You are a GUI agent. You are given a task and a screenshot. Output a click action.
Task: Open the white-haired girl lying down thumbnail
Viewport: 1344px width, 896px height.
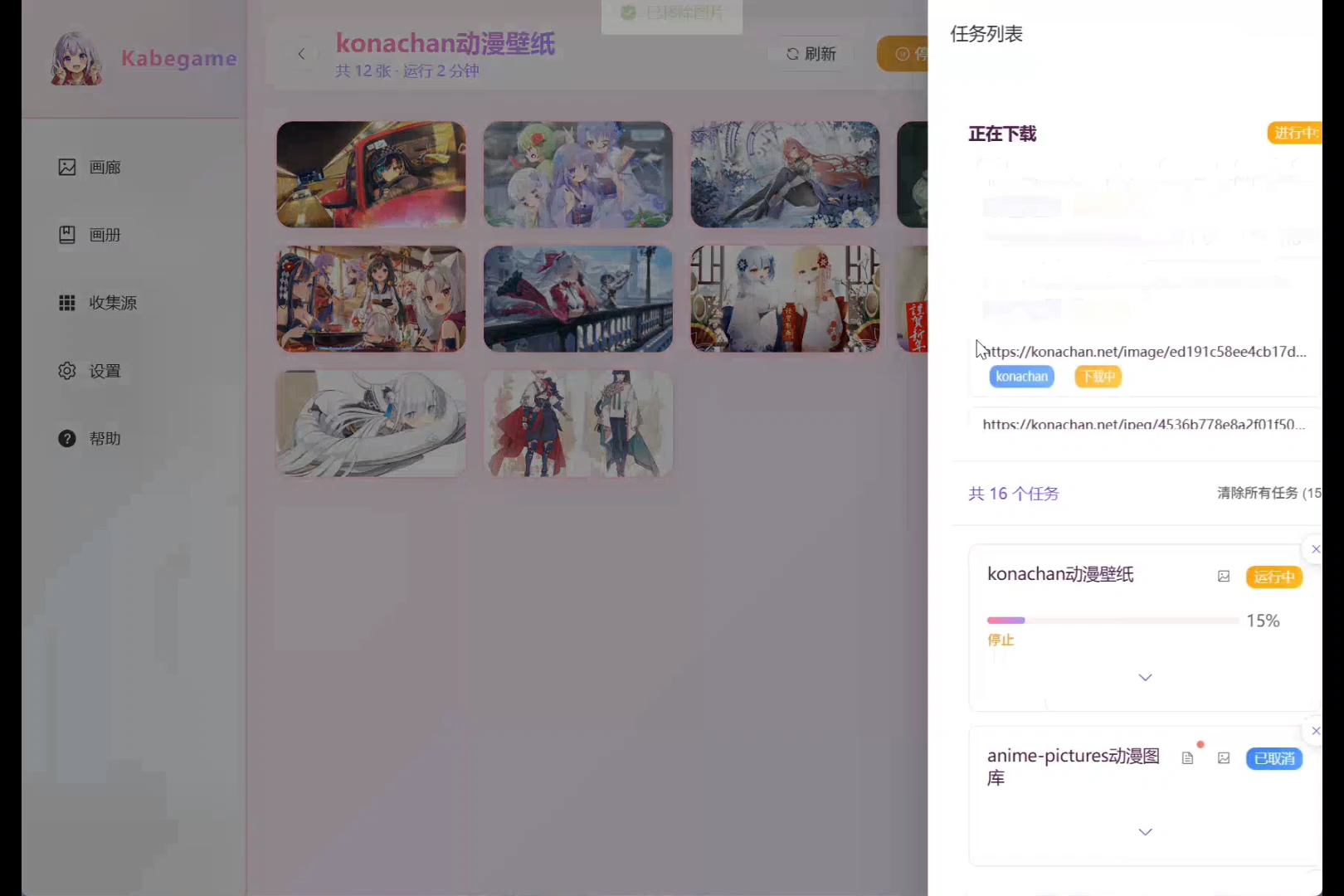(x=371, y=423)
